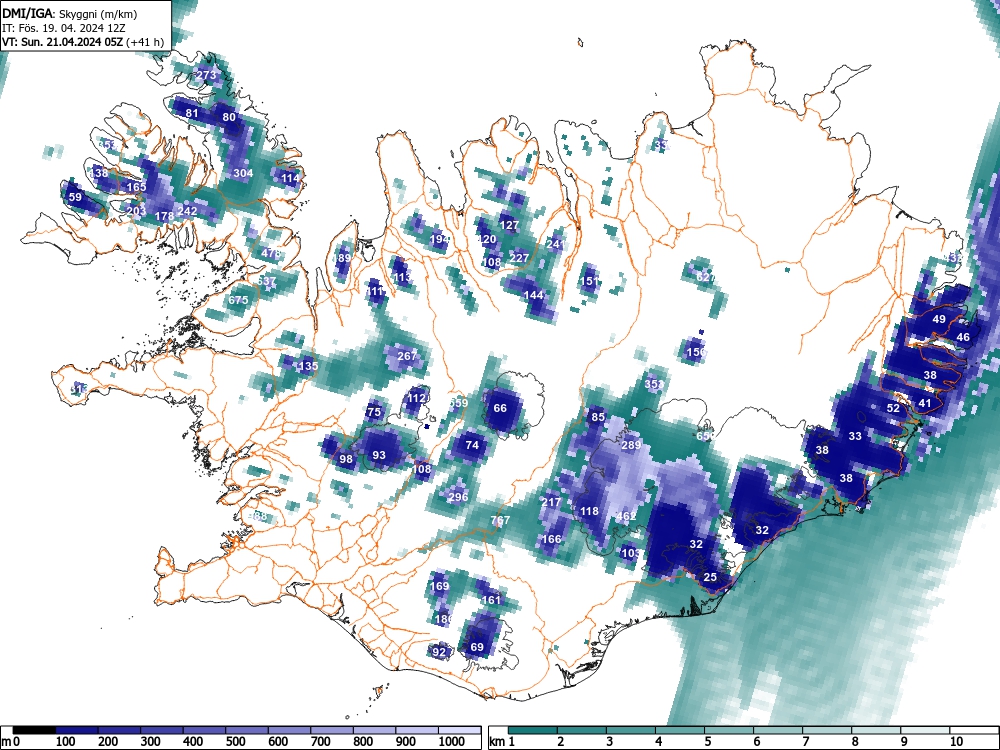The height and width of the screenshot is (750, 1000).
Task: Click the 169 visibility label
Action: click(x=439, y=586)
